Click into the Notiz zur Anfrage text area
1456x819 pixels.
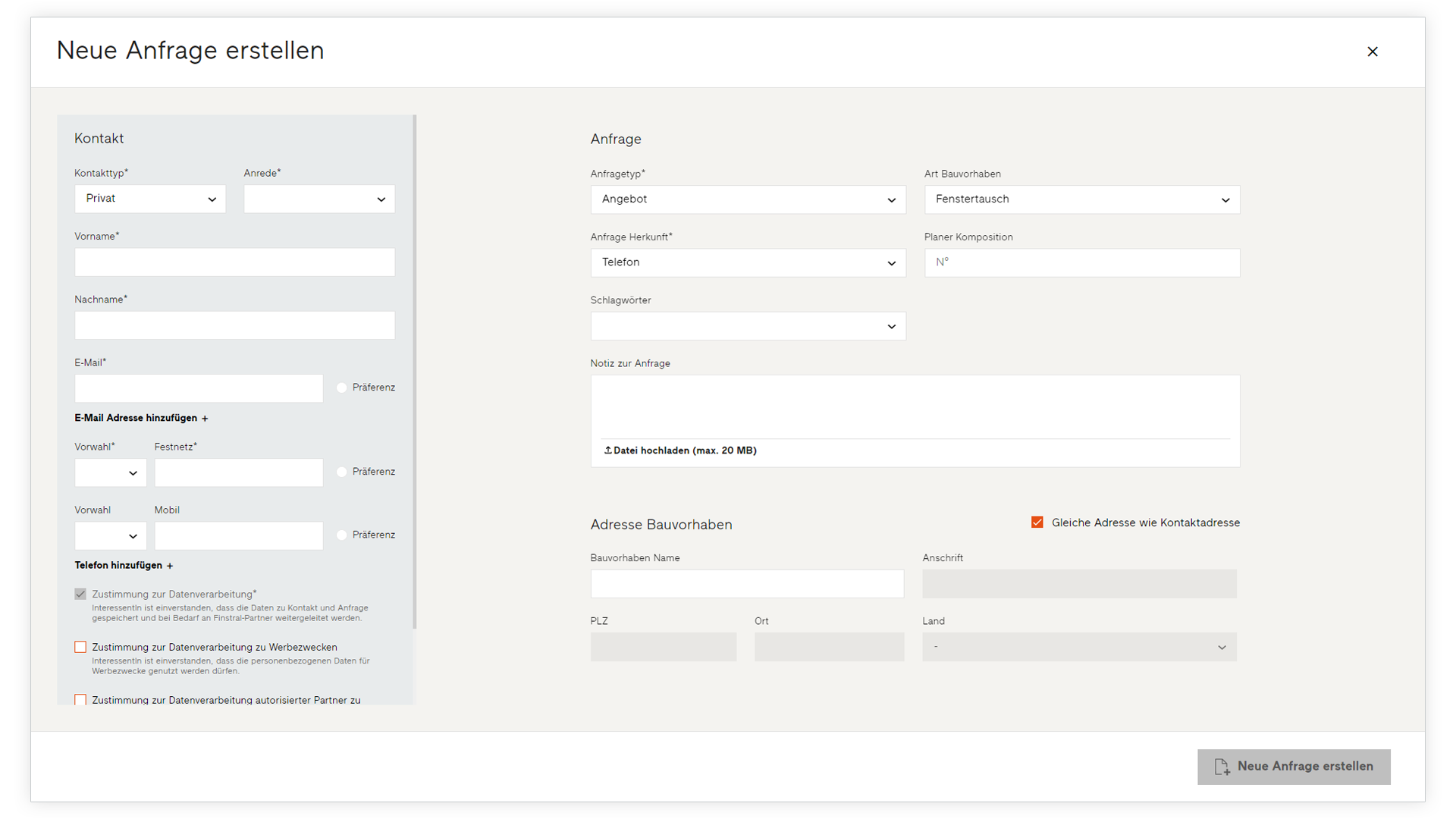tap(915, 406)
